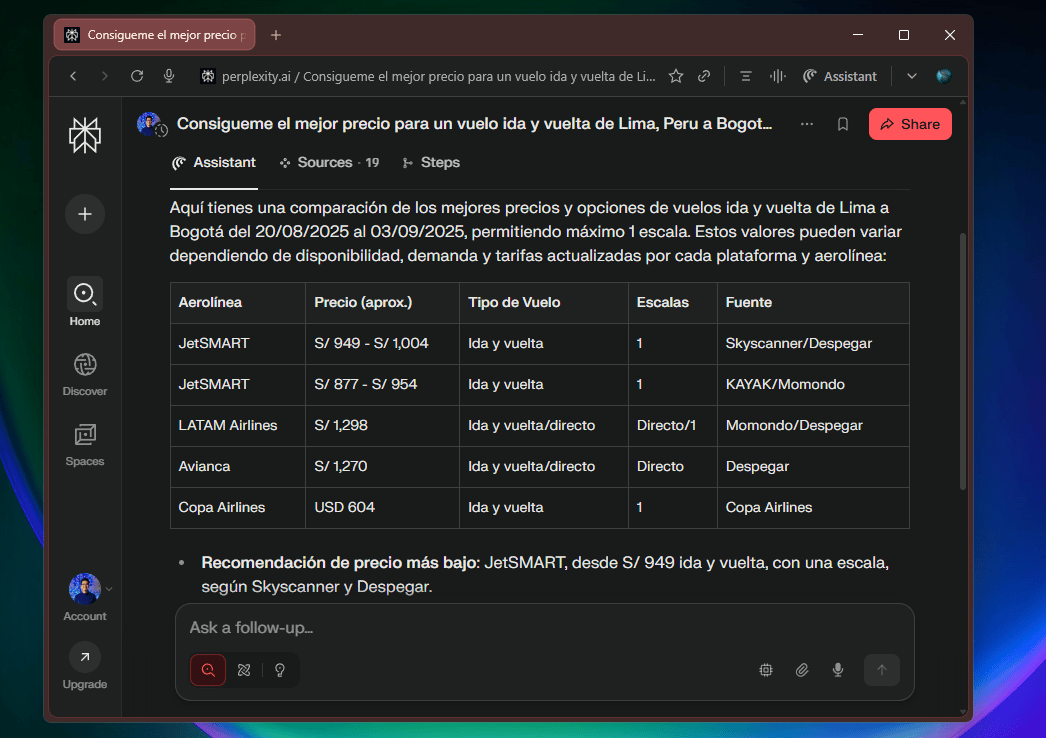The width and height of the screenshot is (1046, 738).
Task: Submit follow-up with the up arrow button
Action: [882, 670]
